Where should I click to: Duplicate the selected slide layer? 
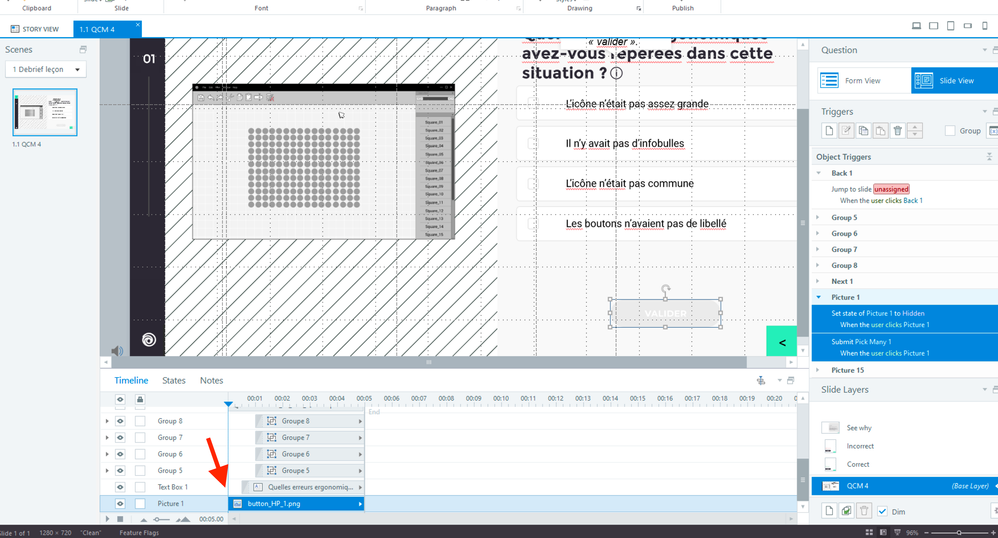coord(846,511)
